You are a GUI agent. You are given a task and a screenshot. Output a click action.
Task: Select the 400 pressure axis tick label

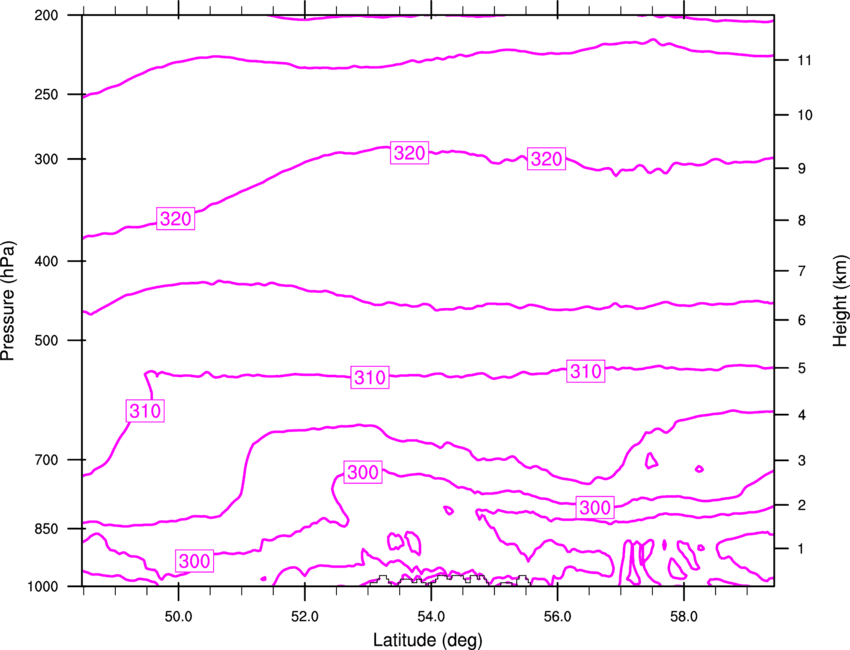pos(46,261)
